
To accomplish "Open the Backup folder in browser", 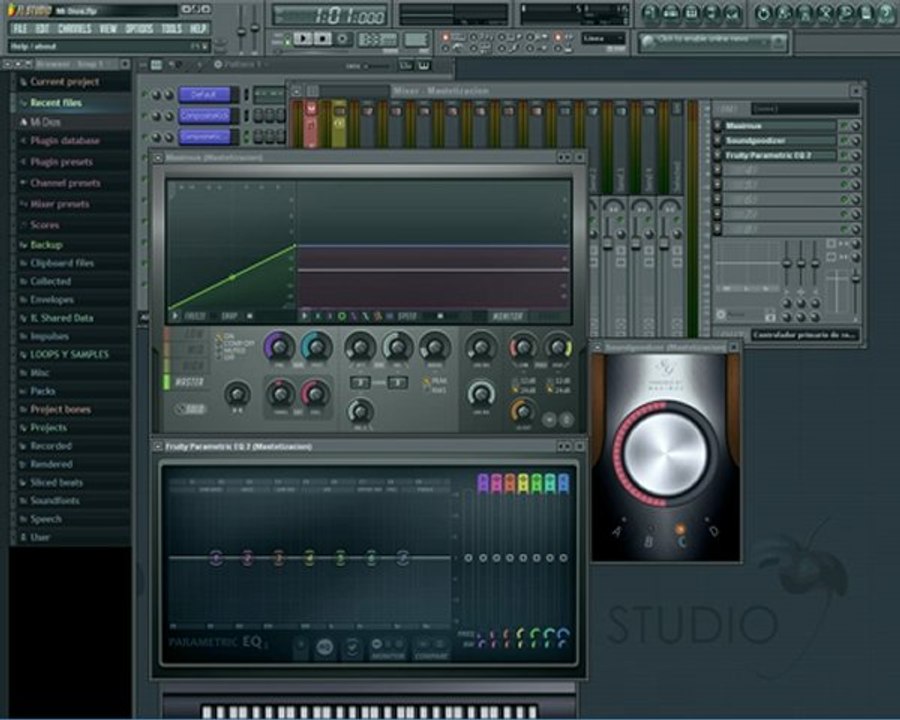I will click(46, 245).
